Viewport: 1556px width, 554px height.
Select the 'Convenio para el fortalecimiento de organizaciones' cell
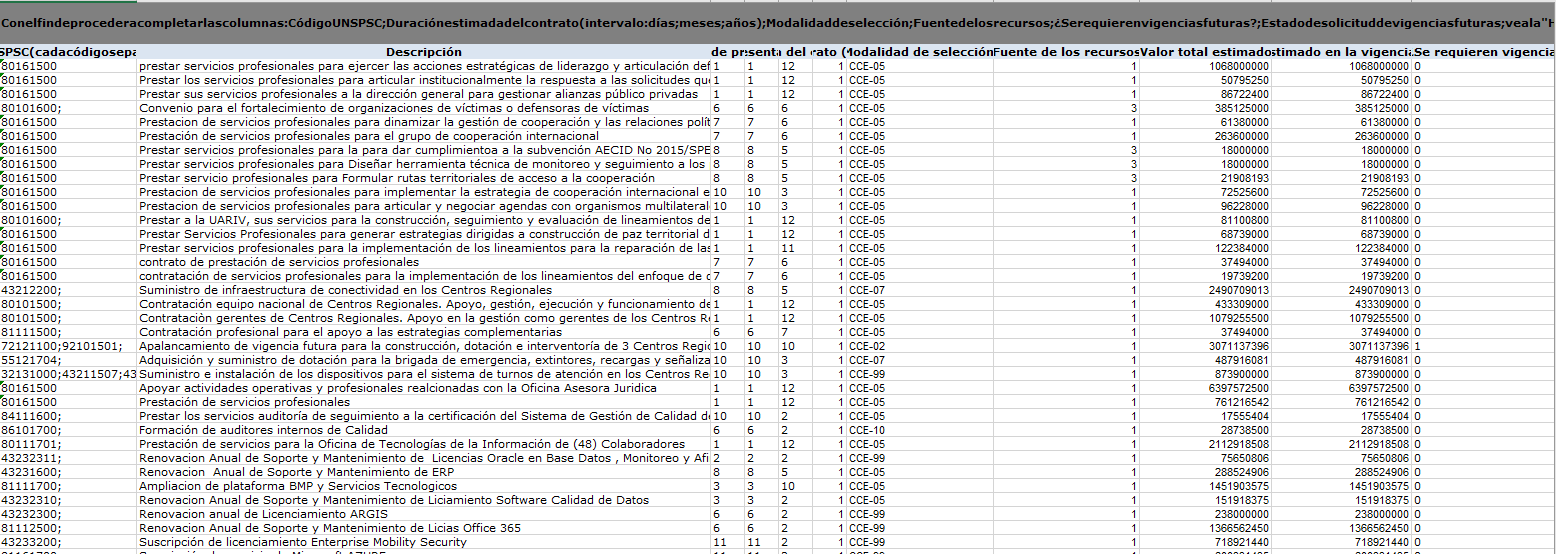(424, 107)
